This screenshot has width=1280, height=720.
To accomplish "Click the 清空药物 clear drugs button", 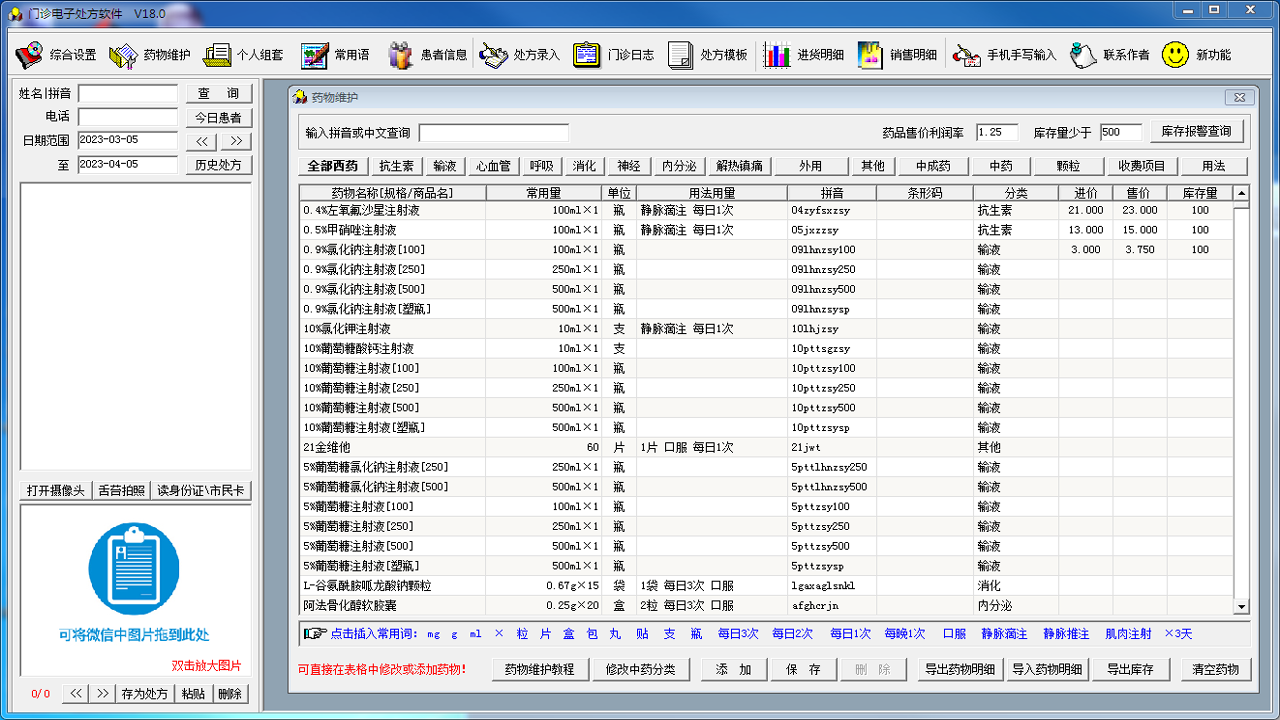I will click(x=1216, y=669).
